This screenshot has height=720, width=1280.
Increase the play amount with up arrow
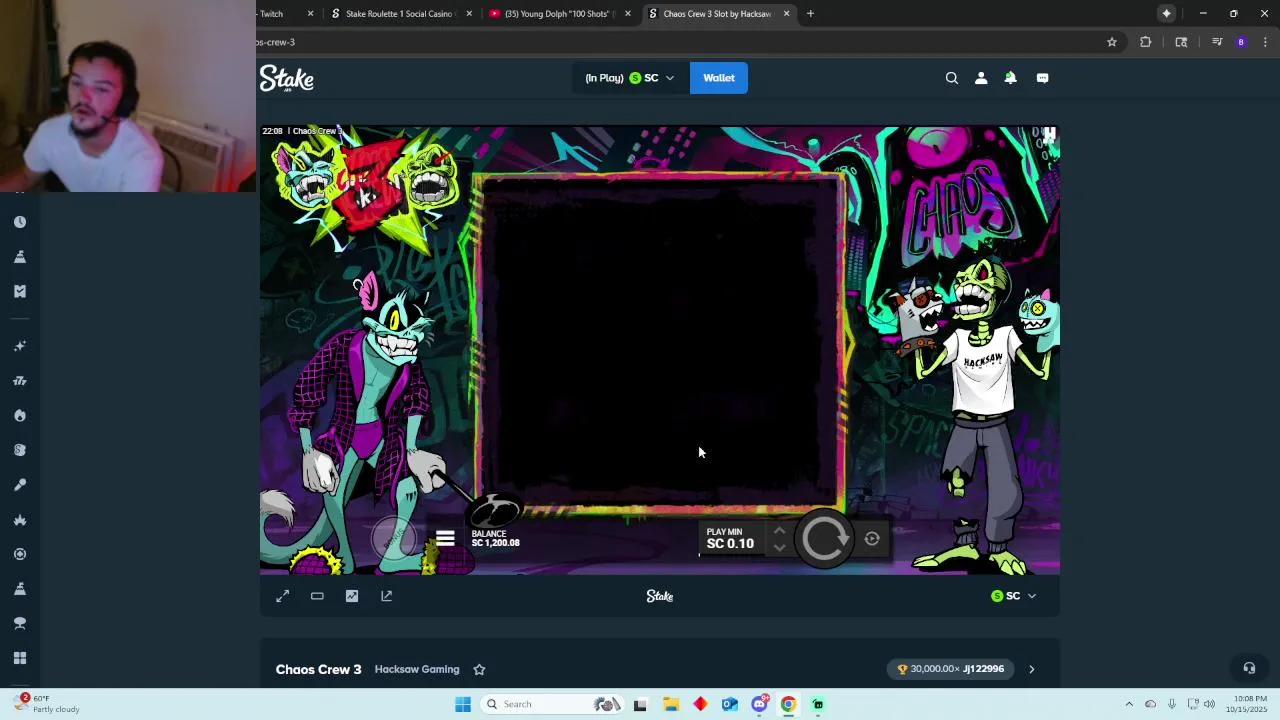(779, 531)
